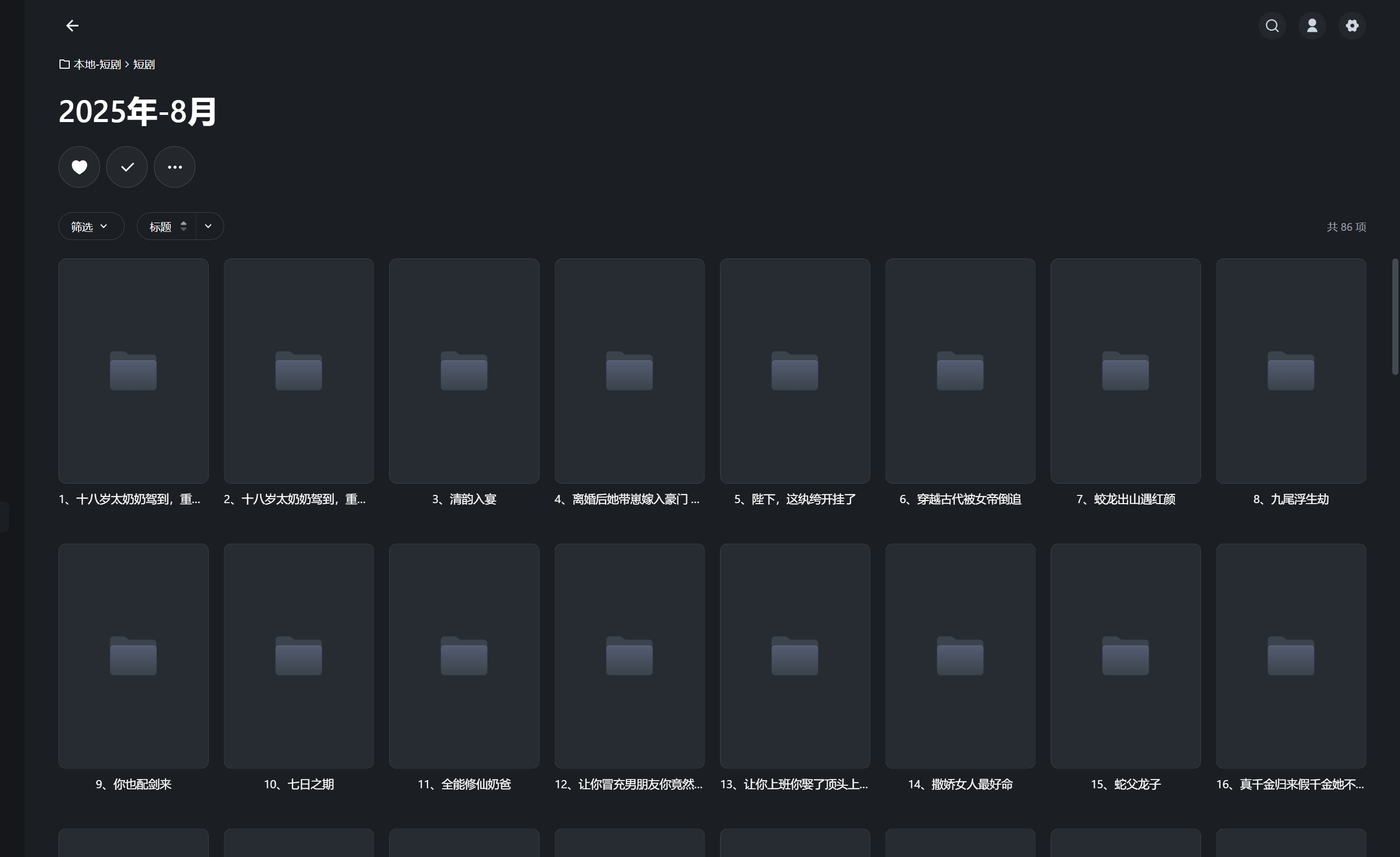Open the three-dot more options menu
The image size is (1400, 857).
(174, 167)
